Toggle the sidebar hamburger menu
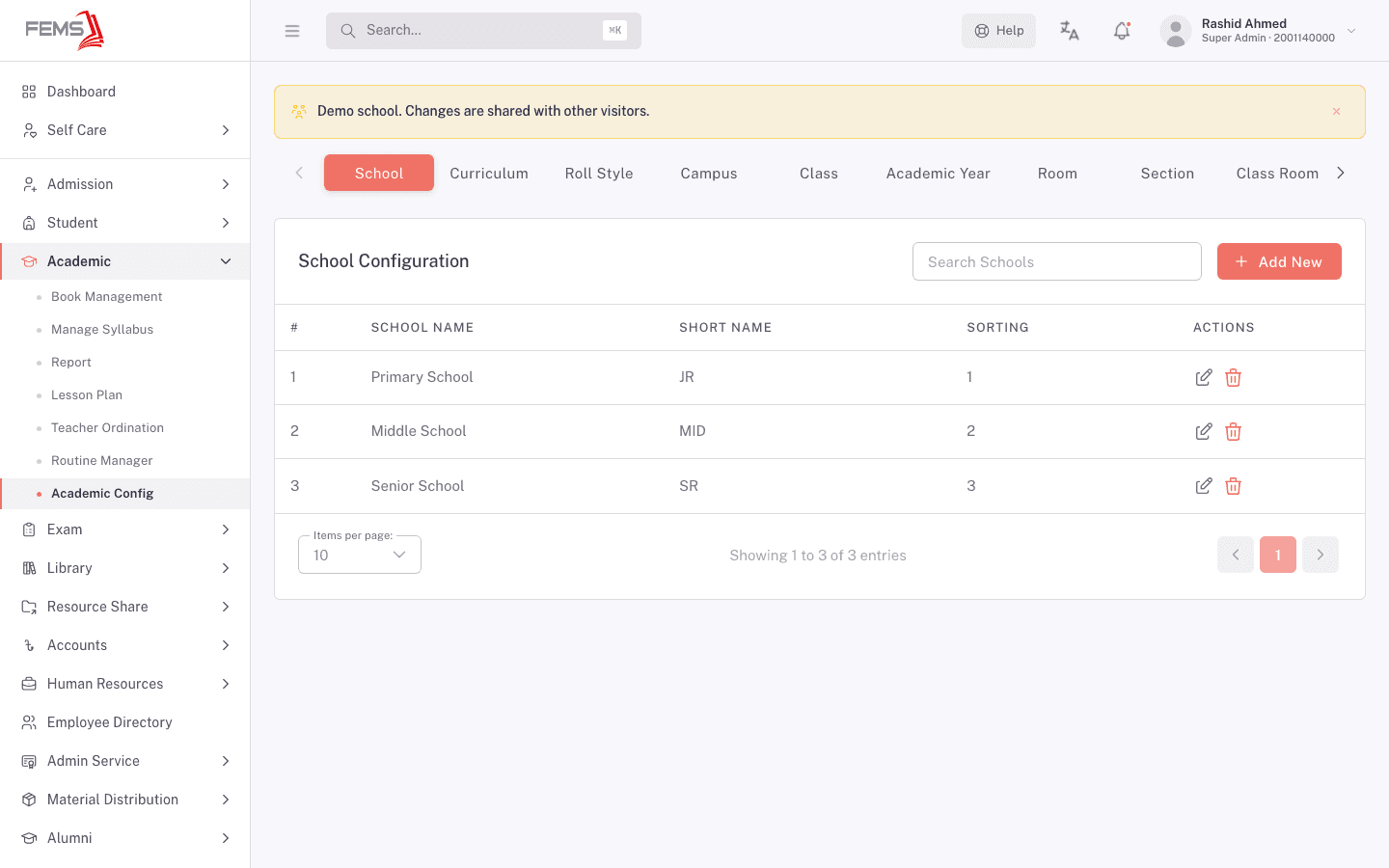Screen dimensions: 1389x868 coord(292,31)
